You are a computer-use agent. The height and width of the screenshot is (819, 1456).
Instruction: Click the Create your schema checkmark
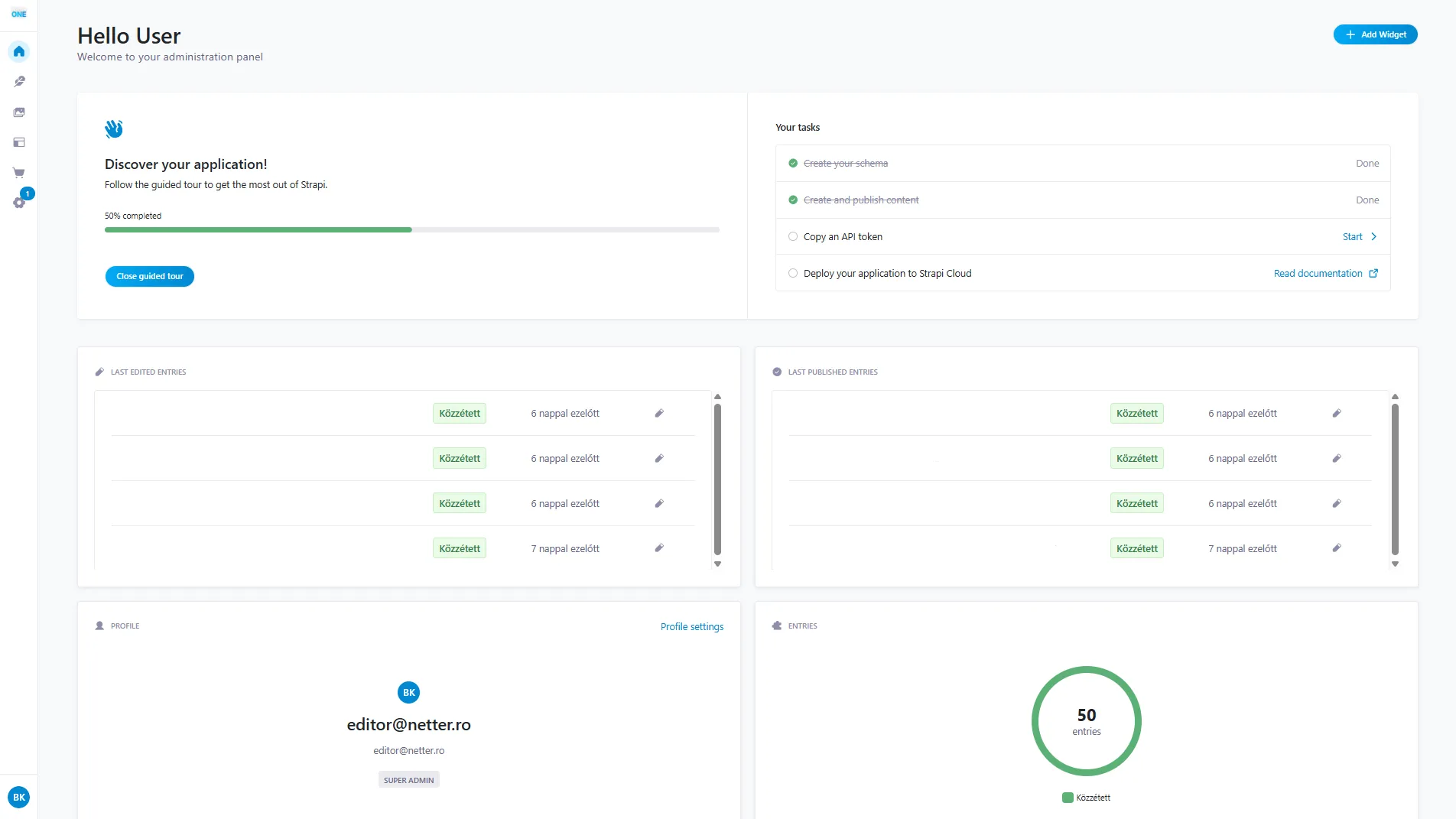click(x=793, y=163)
